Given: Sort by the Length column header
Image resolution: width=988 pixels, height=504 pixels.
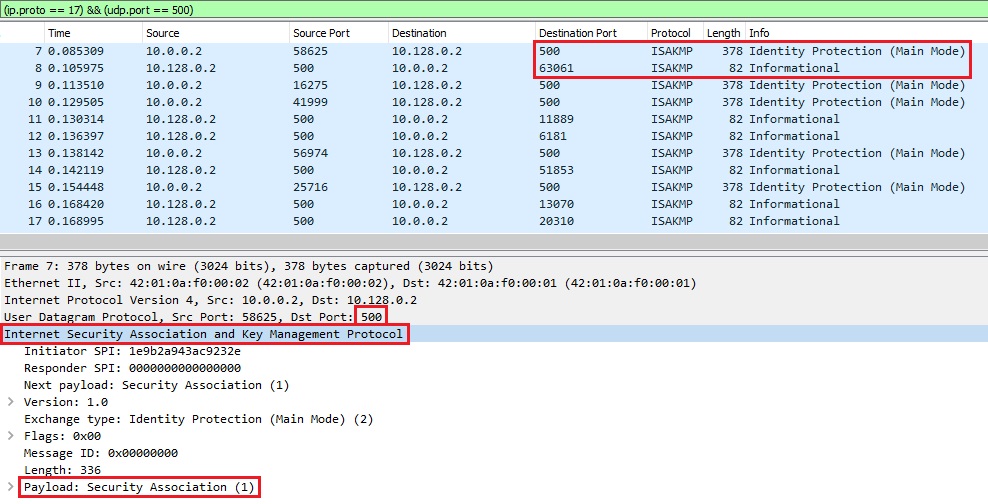Looking at the screenshot, I should 724,33.
